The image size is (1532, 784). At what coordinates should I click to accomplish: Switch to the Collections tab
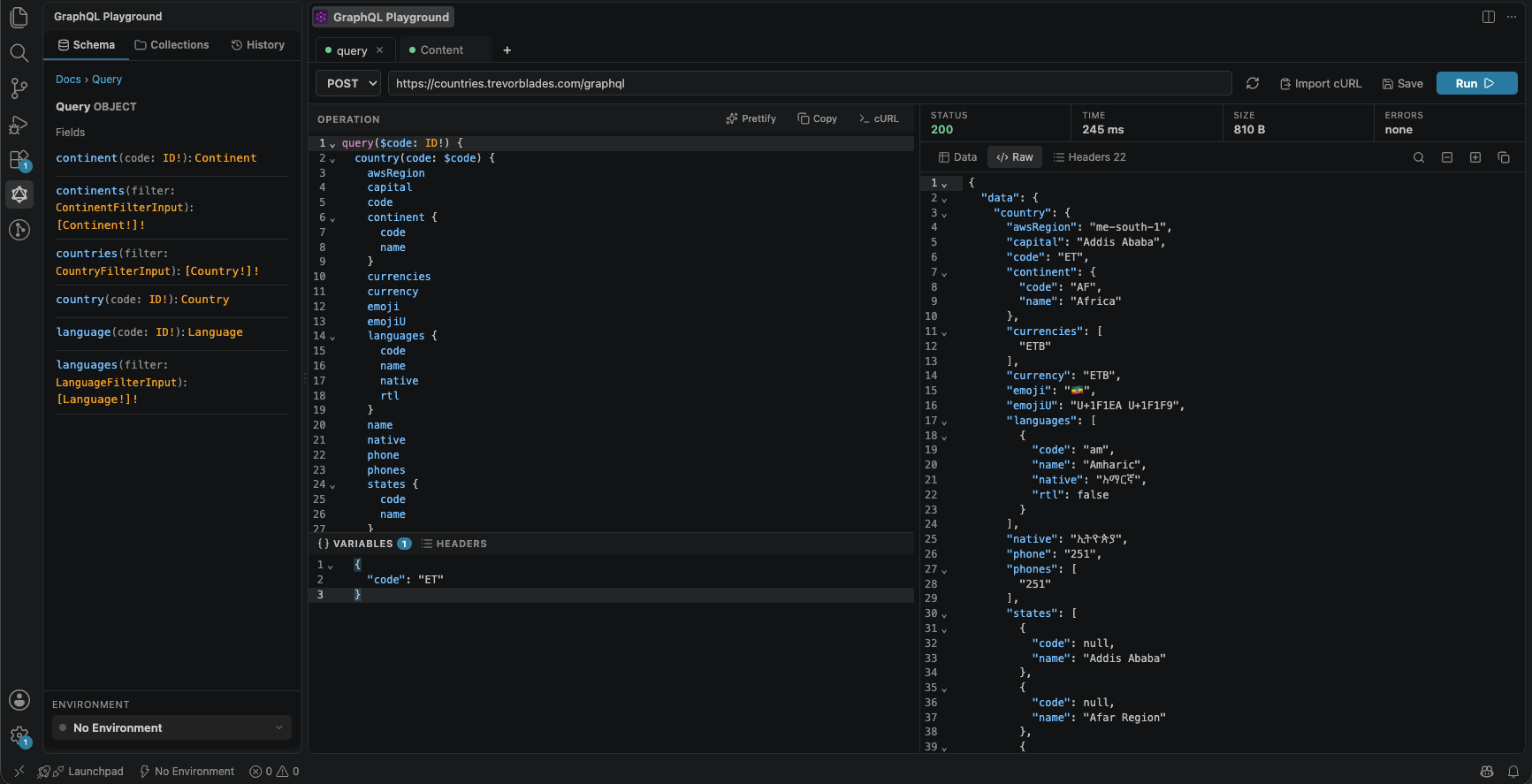pyautogui.click(x=171, y=45)
